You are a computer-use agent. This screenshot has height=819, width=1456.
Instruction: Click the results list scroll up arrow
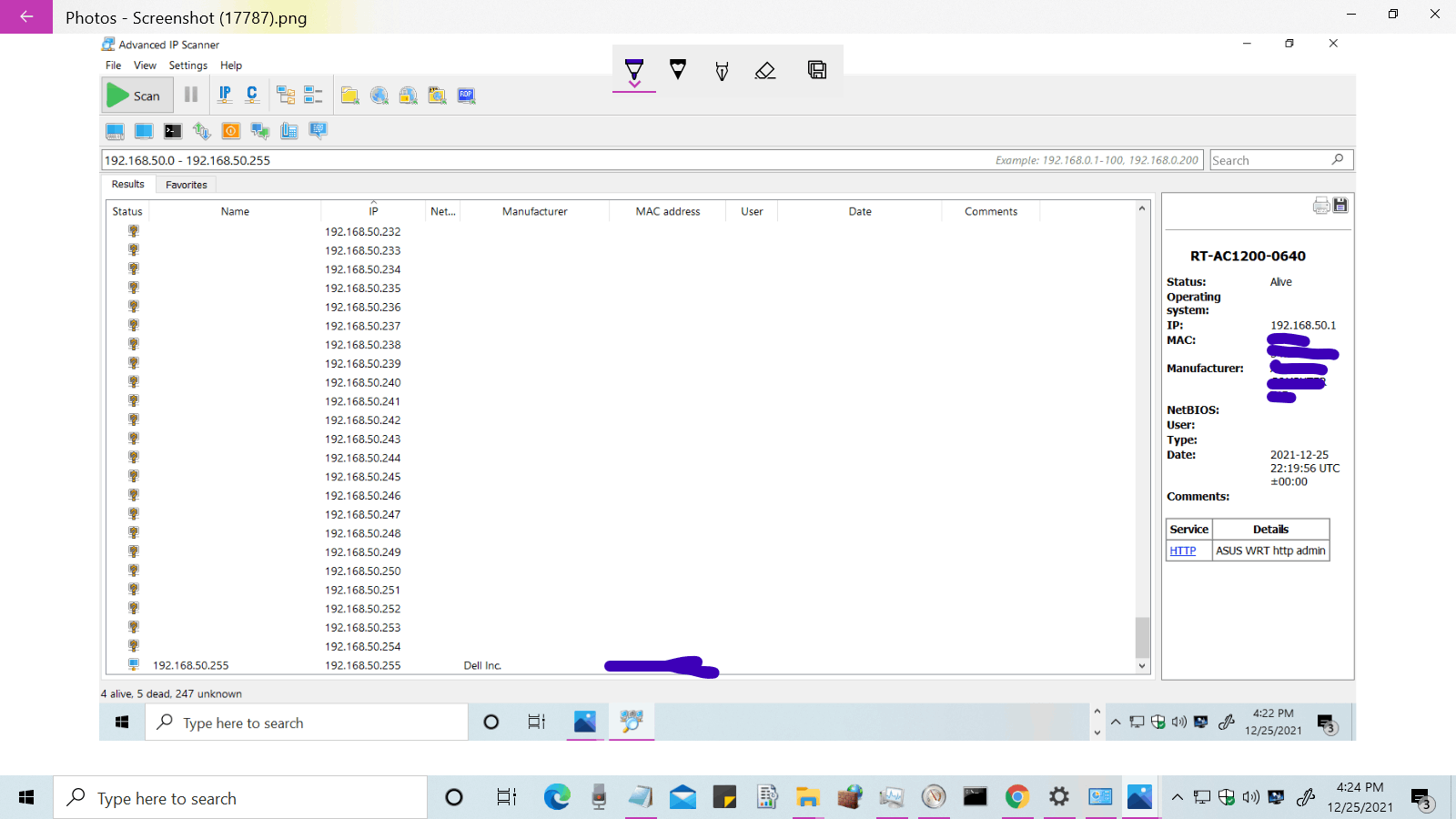(x=1142, y=208)
